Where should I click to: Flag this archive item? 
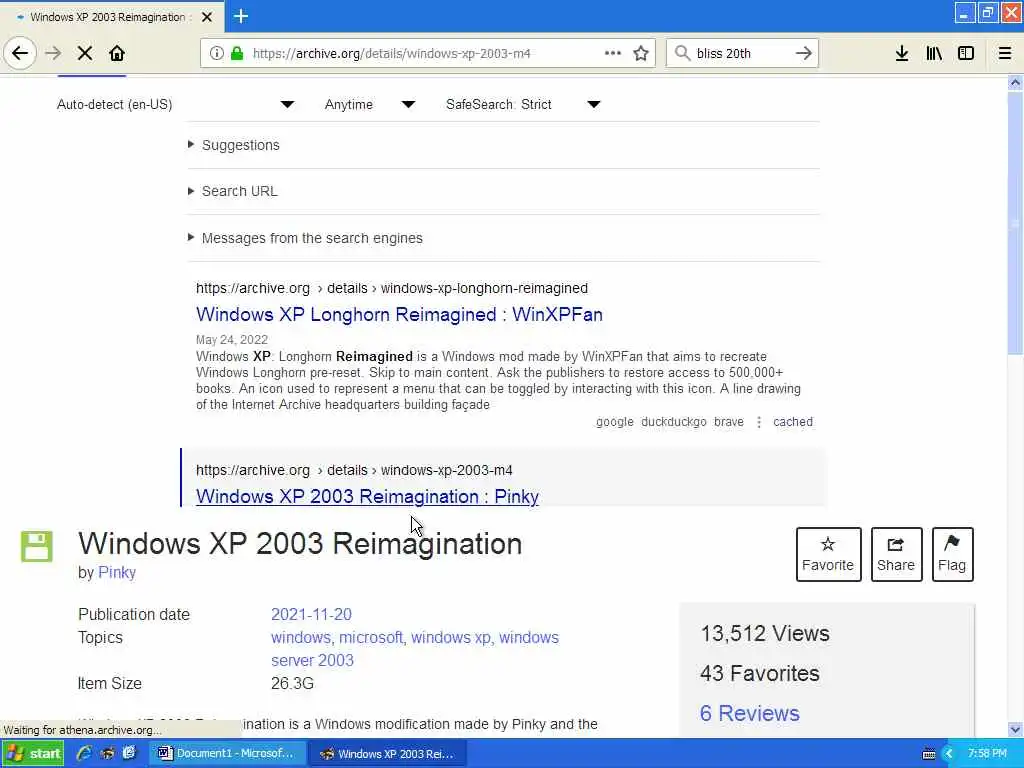coord(952,554)
